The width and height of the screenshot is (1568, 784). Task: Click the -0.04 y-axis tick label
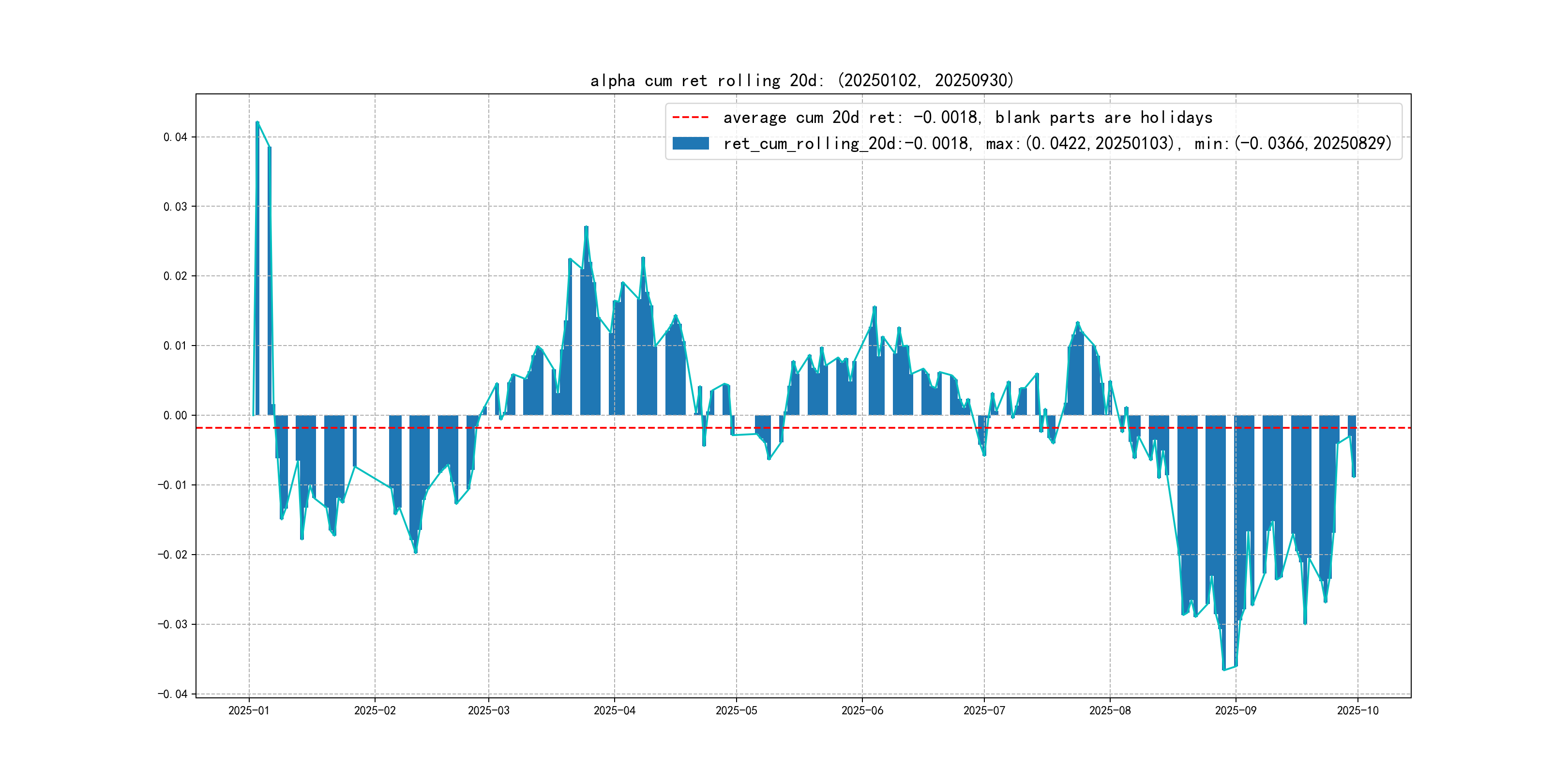[172, 694]
